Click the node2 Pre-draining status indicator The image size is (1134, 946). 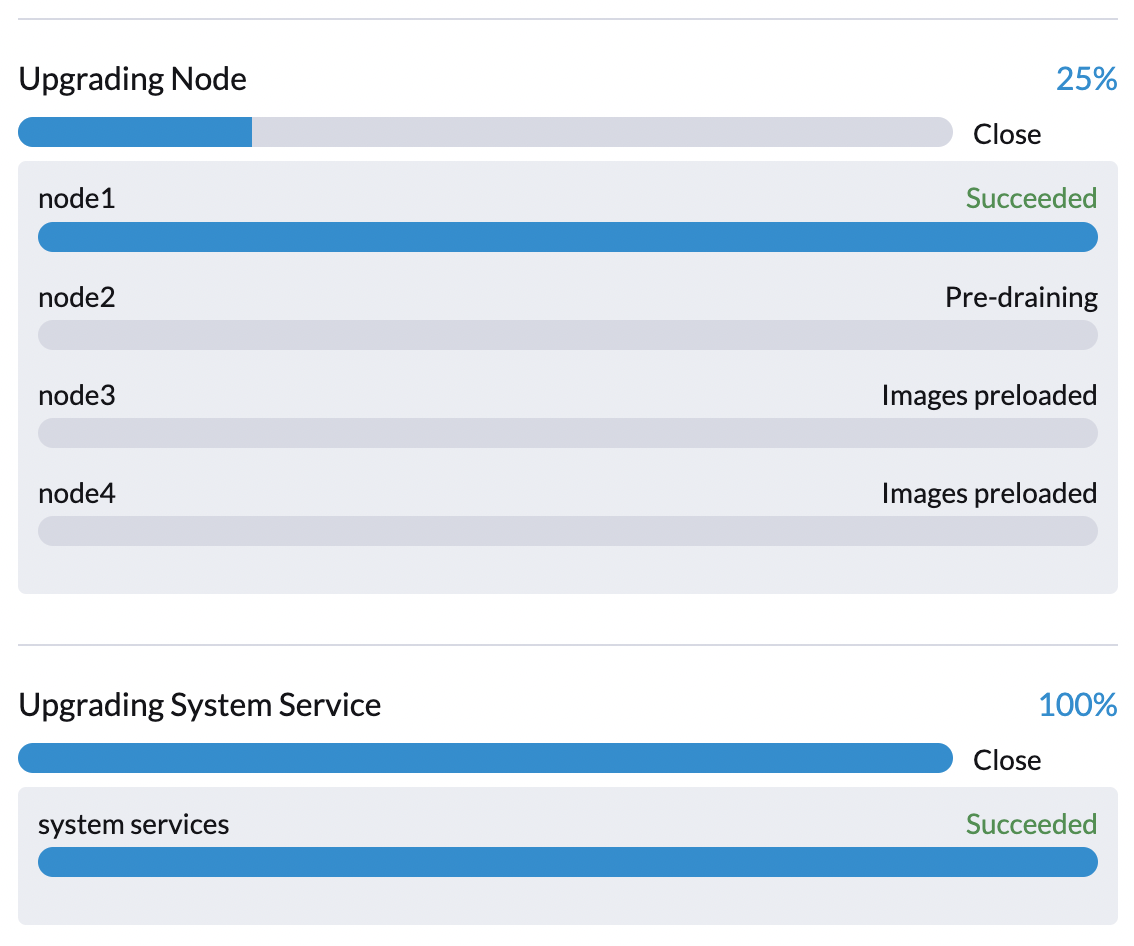[1021, 297]
